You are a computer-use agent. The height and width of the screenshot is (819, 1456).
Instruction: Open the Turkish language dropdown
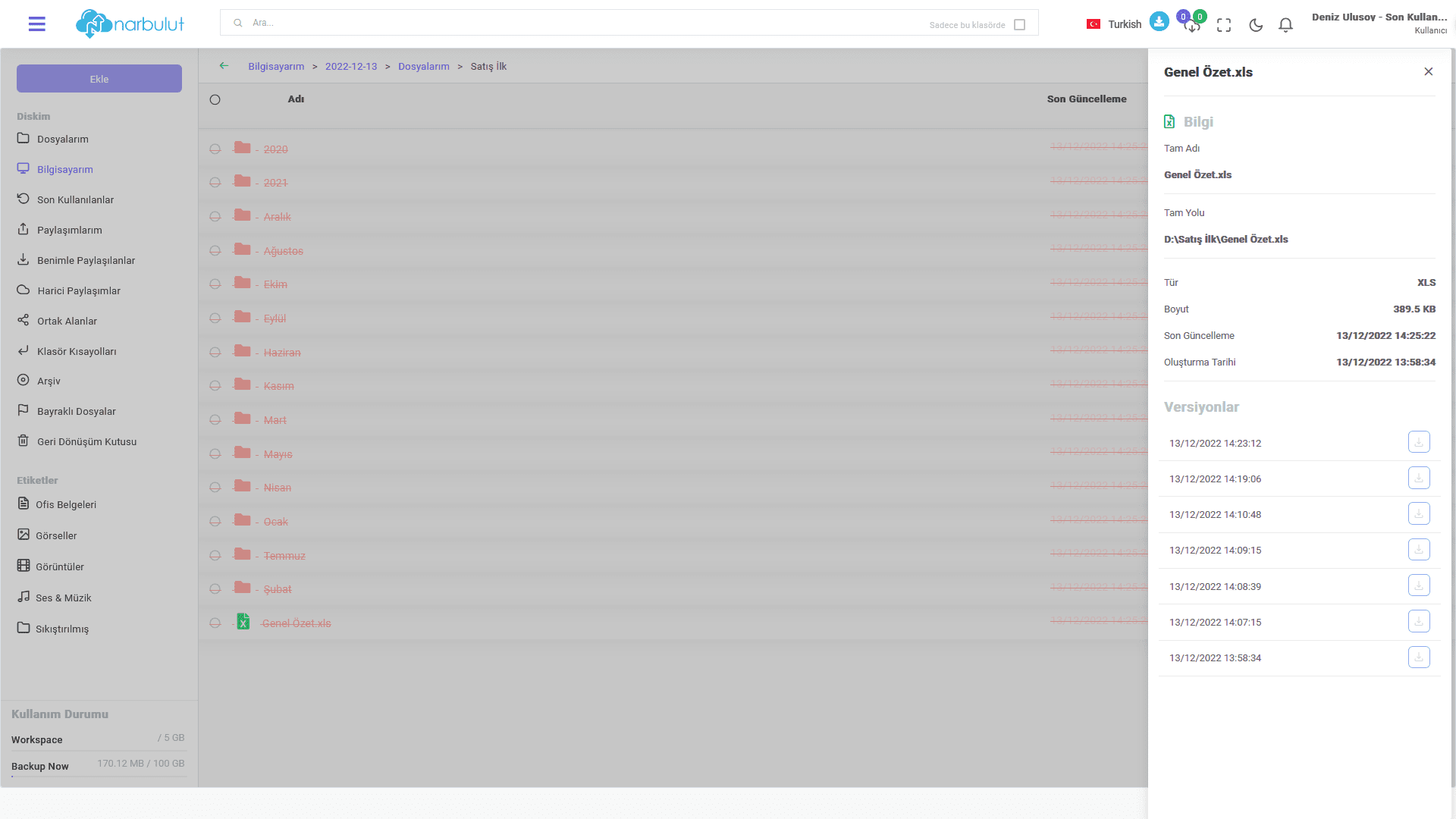[x=1114, y=24]
